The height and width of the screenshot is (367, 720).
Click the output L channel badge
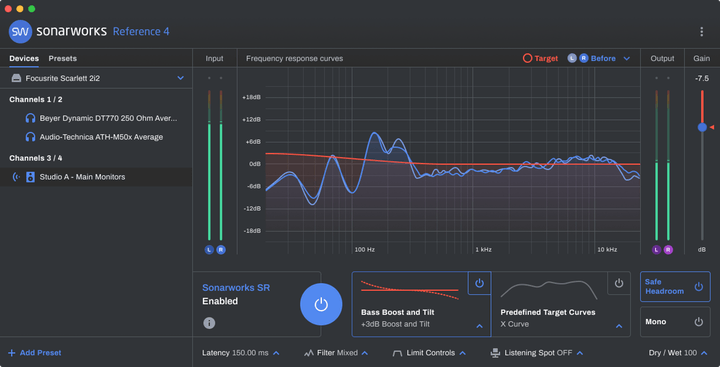tap(656, 250)
